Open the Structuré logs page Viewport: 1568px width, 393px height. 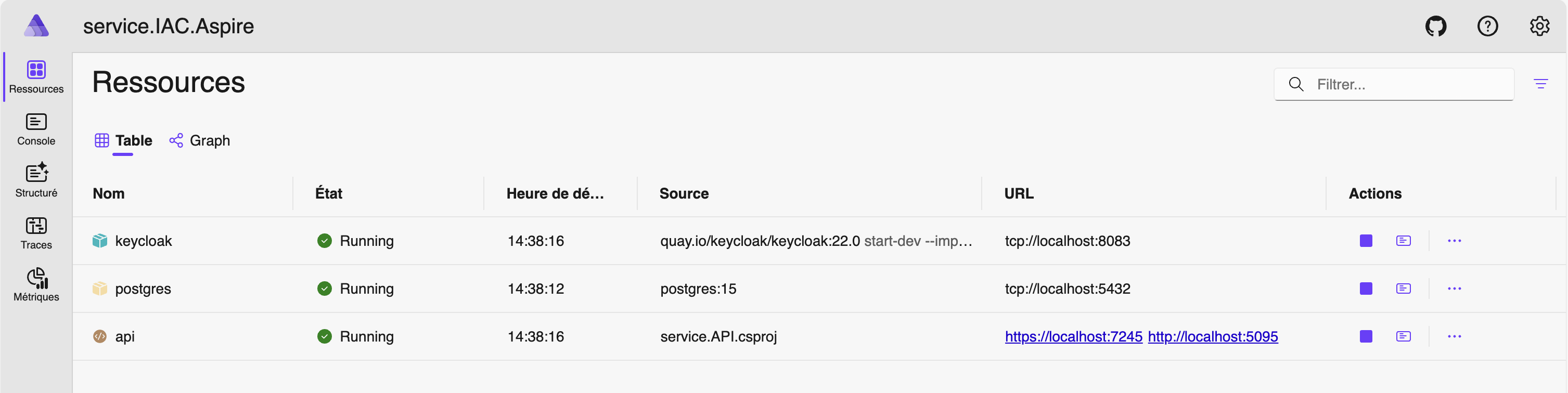tap(36, 181)
